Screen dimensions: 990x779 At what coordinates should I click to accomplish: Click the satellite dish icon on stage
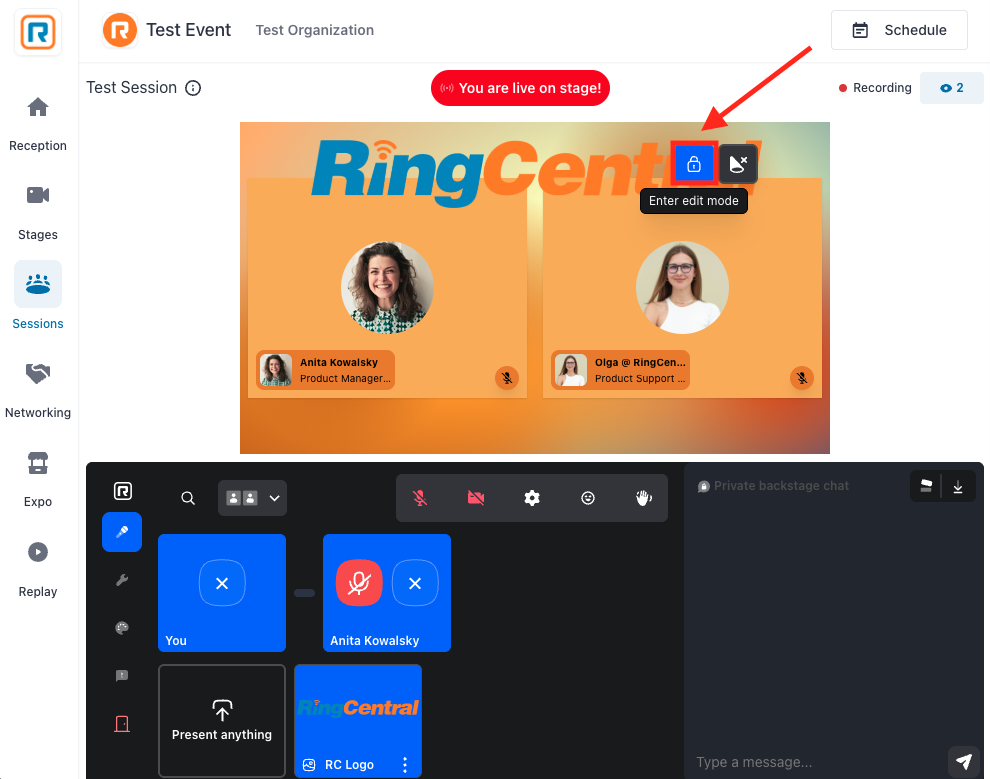738,164
